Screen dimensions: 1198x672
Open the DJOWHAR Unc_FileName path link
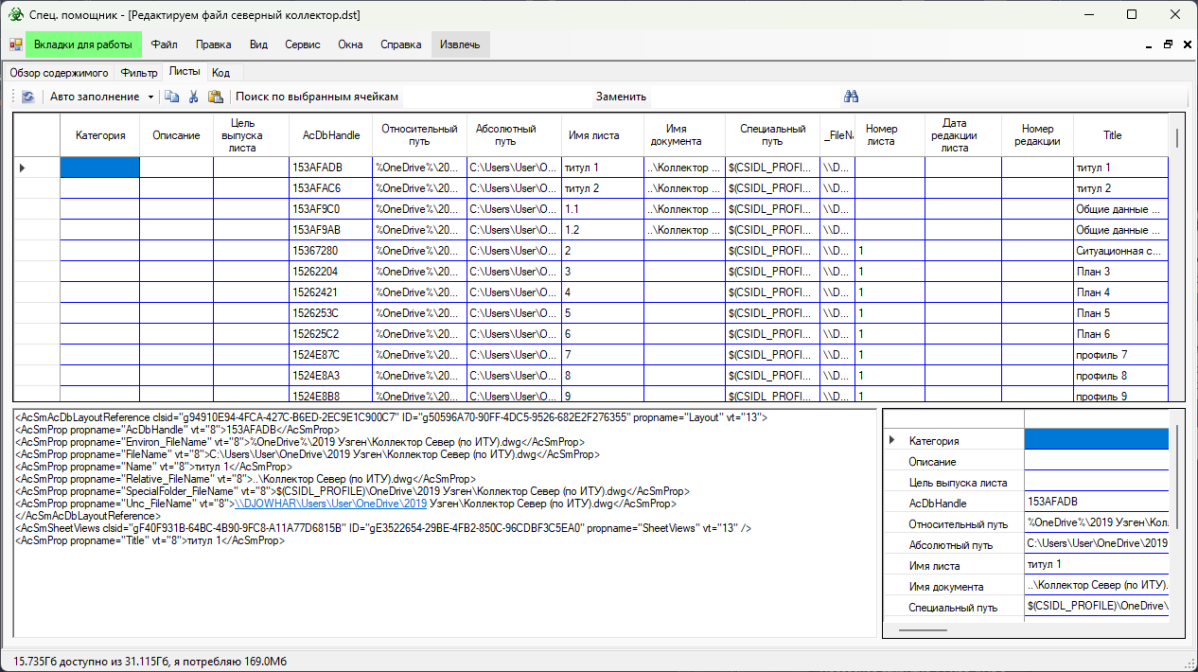pos(330,504)
